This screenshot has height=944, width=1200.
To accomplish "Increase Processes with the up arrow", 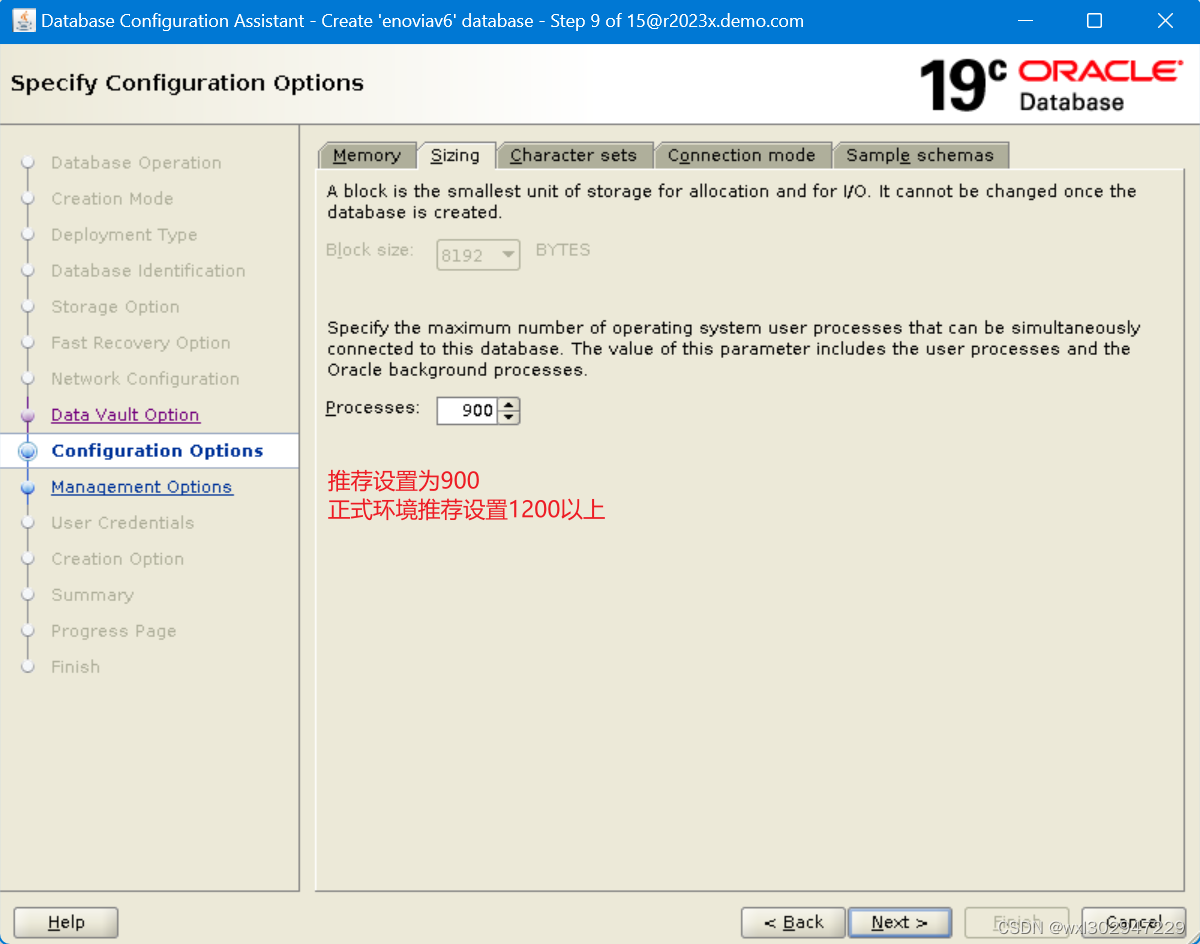I will pos(509,404).
